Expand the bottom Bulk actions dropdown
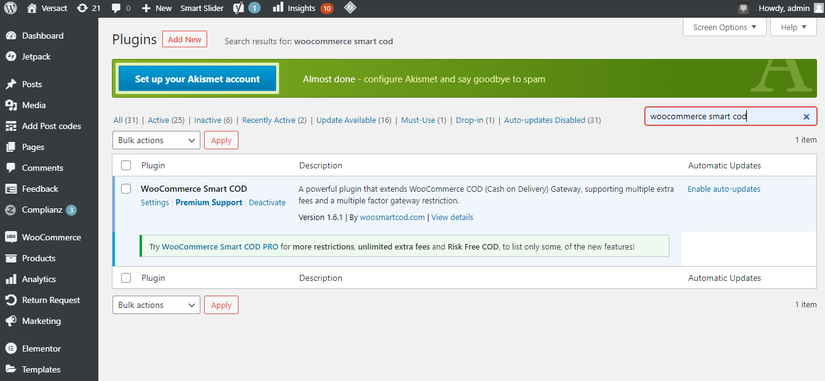Image resolution: width=825 pixels, height=381 pixels. click(156, 305)
